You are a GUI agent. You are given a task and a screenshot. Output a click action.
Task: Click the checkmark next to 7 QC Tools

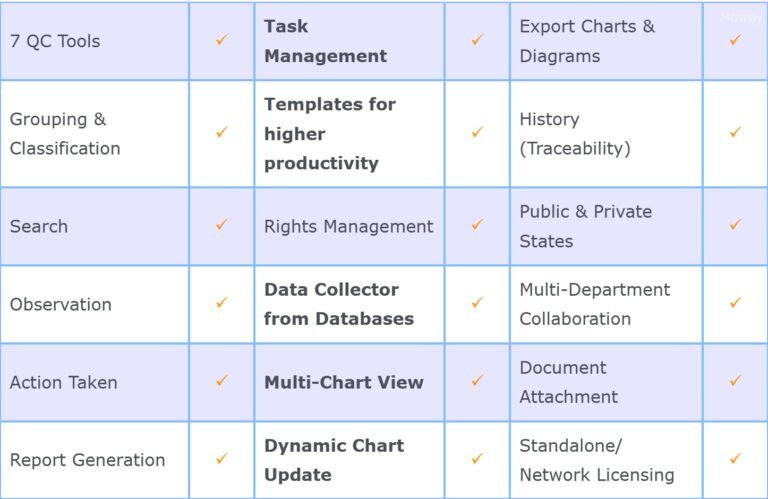221,40
